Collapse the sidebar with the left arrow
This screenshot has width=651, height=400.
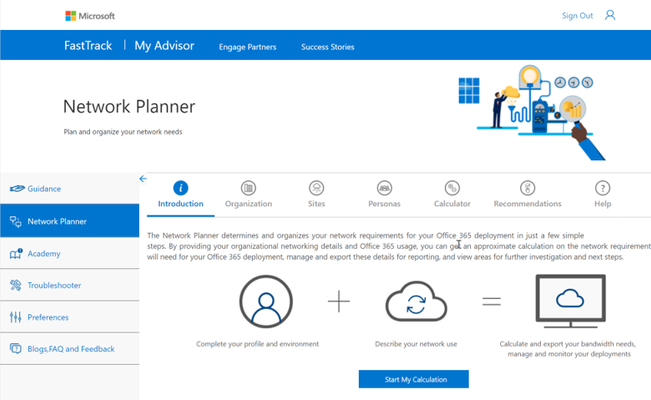pos(143,179)
